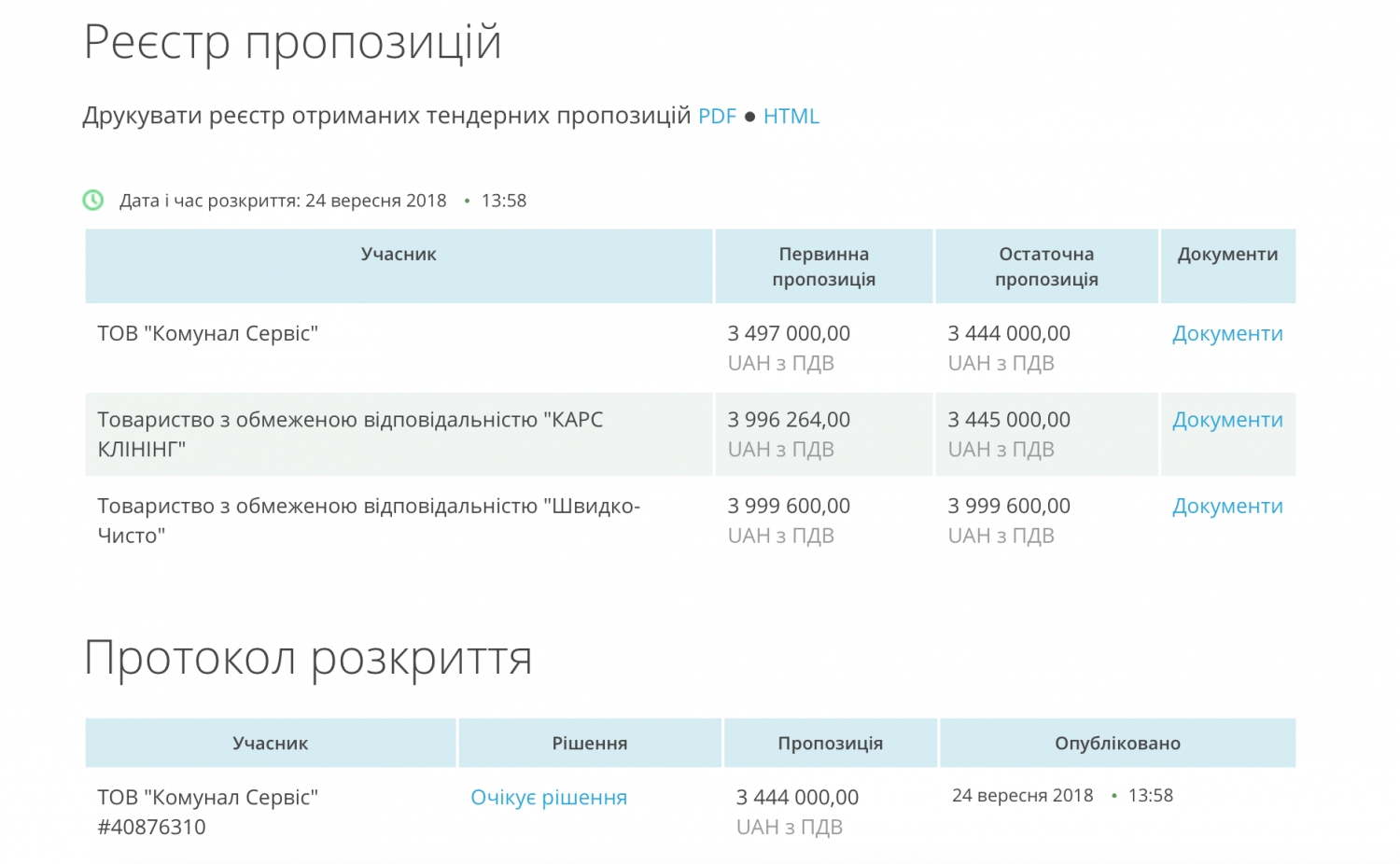1400x864 pixels.
Task: Click the participant code #40876310
Action: pyautogui.click(x=151, y=828)
